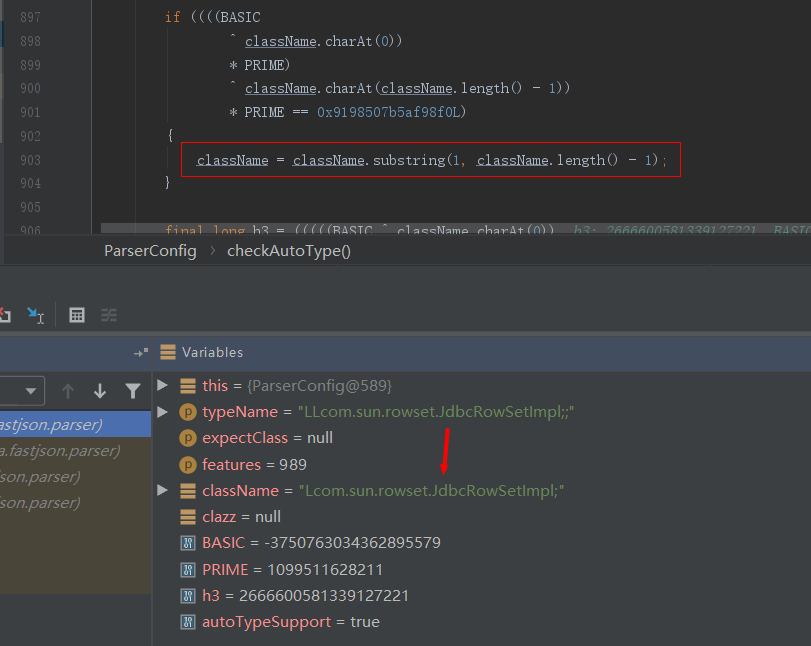Click the Variables panel title
The image size is (811, 646).
(x=213, y=352)
